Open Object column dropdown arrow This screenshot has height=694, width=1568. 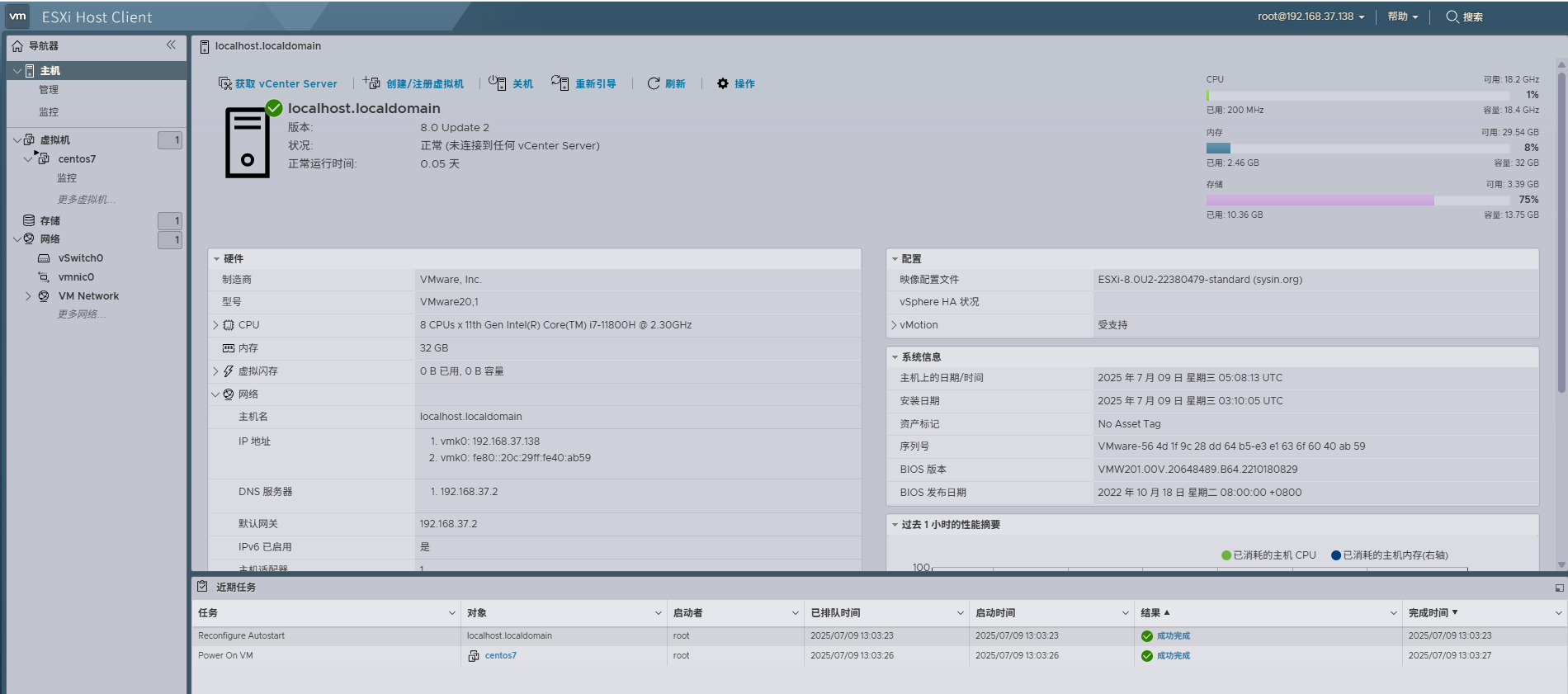[x=659, y=613]
